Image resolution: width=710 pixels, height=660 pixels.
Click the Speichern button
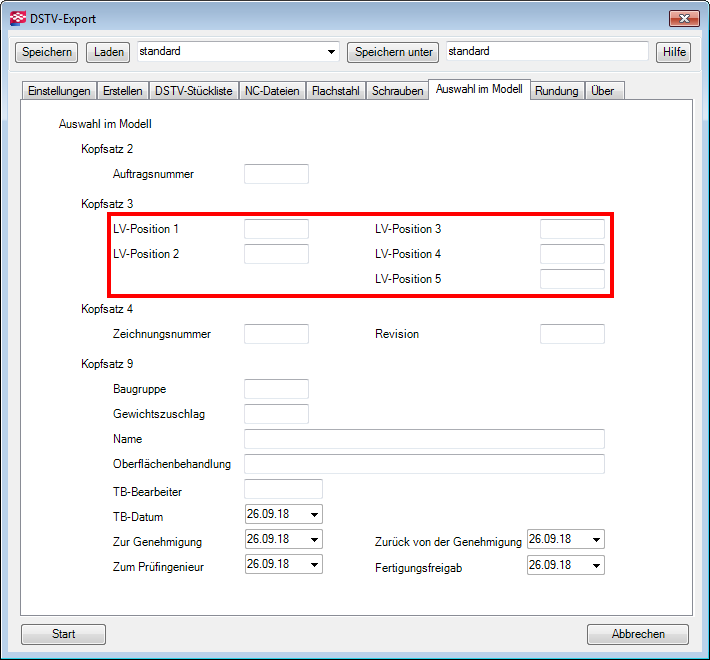[x=46, y=51]
